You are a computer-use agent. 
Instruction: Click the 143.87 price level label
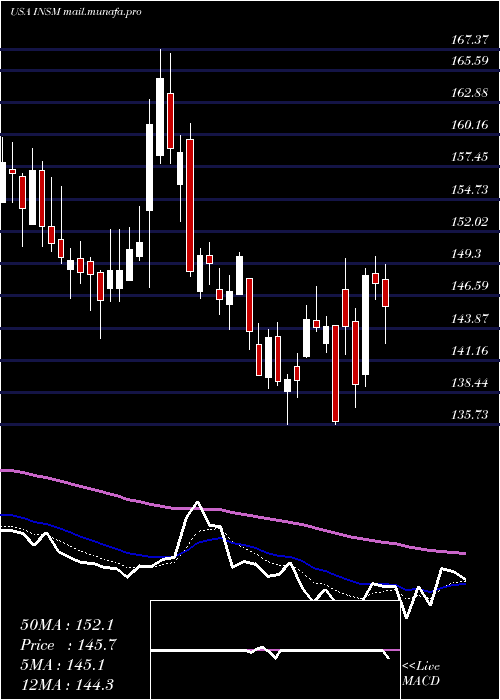pyautogui.click(x=469, y=319)
